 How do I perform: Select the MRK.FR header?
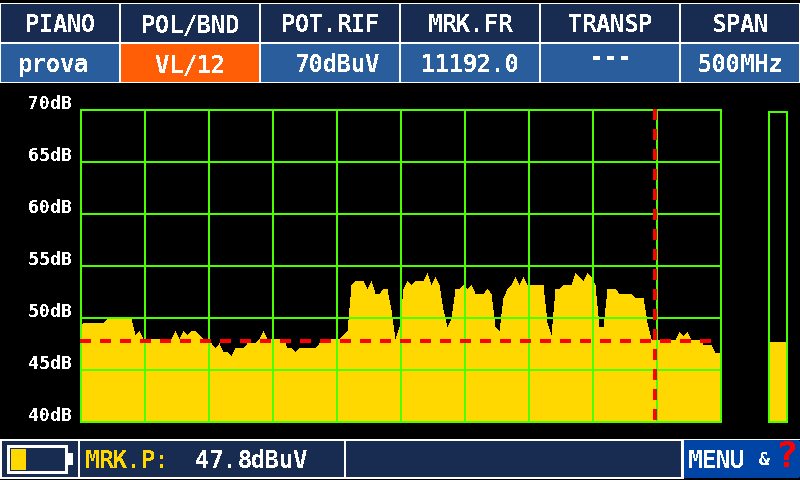(x=470, y=23)
